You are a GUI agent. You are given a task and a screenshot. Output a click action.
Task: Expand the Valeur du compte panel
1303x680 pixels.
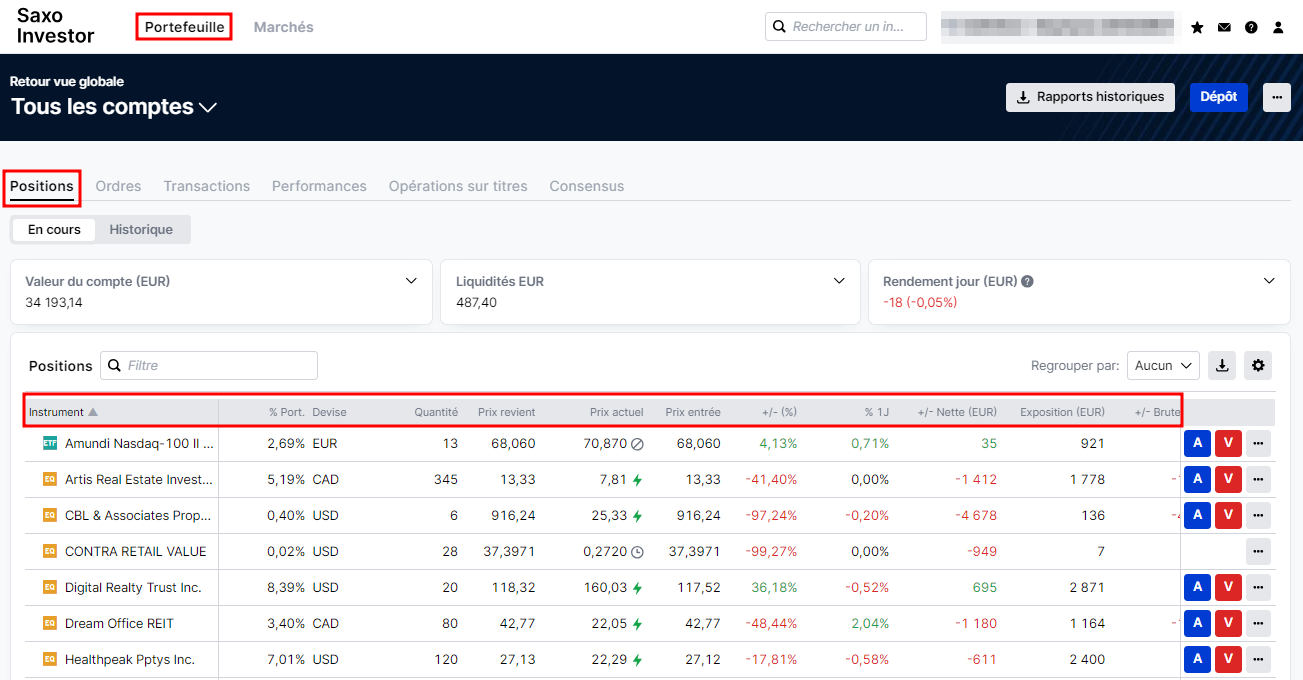pyautogui.click(x=411, y=281)
